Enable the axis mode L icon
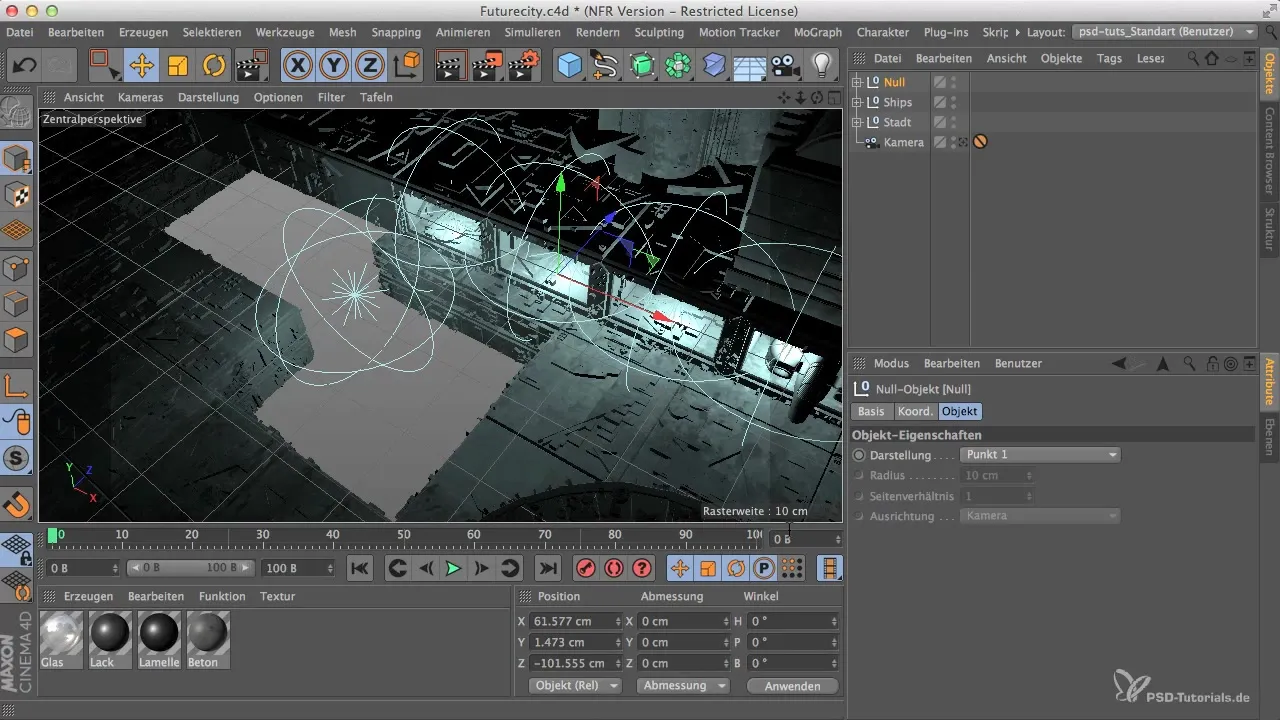This screenshot has width=1280, height=720. coord(17,385)
